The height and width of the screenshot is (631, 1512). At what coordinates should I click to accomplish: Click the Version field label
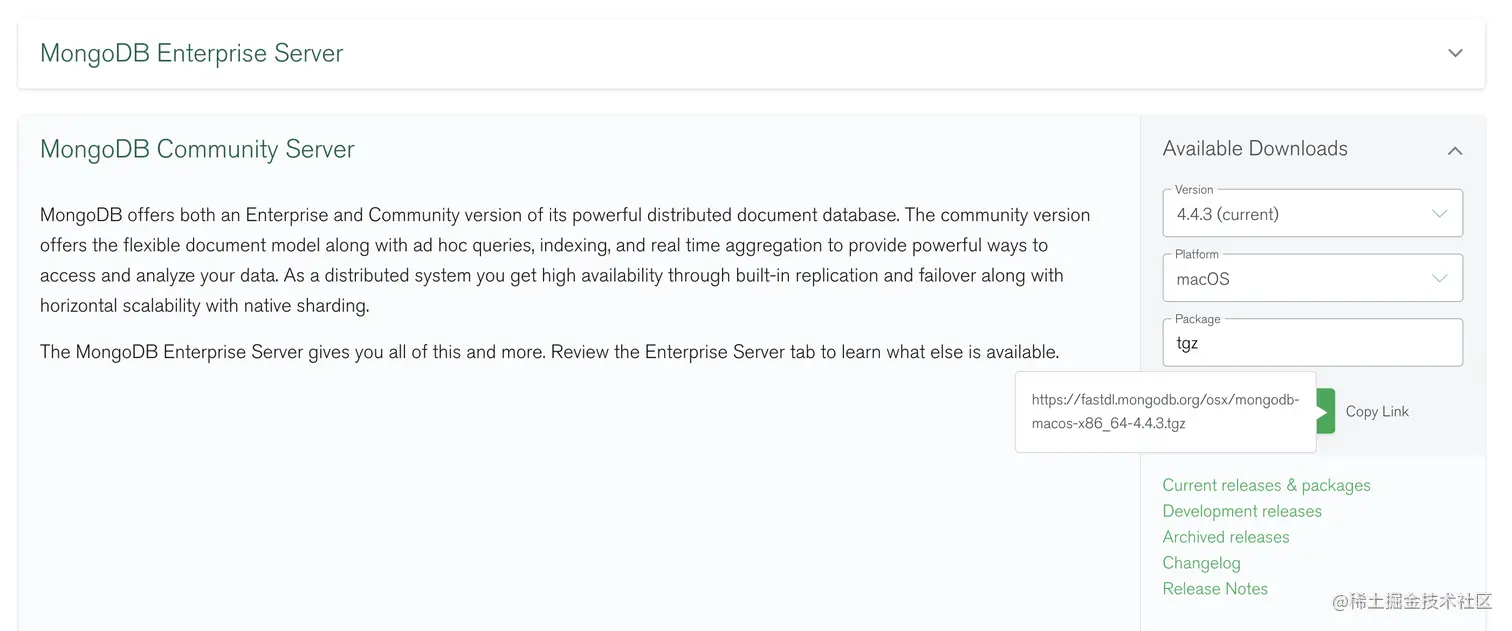coord(1194,189)
